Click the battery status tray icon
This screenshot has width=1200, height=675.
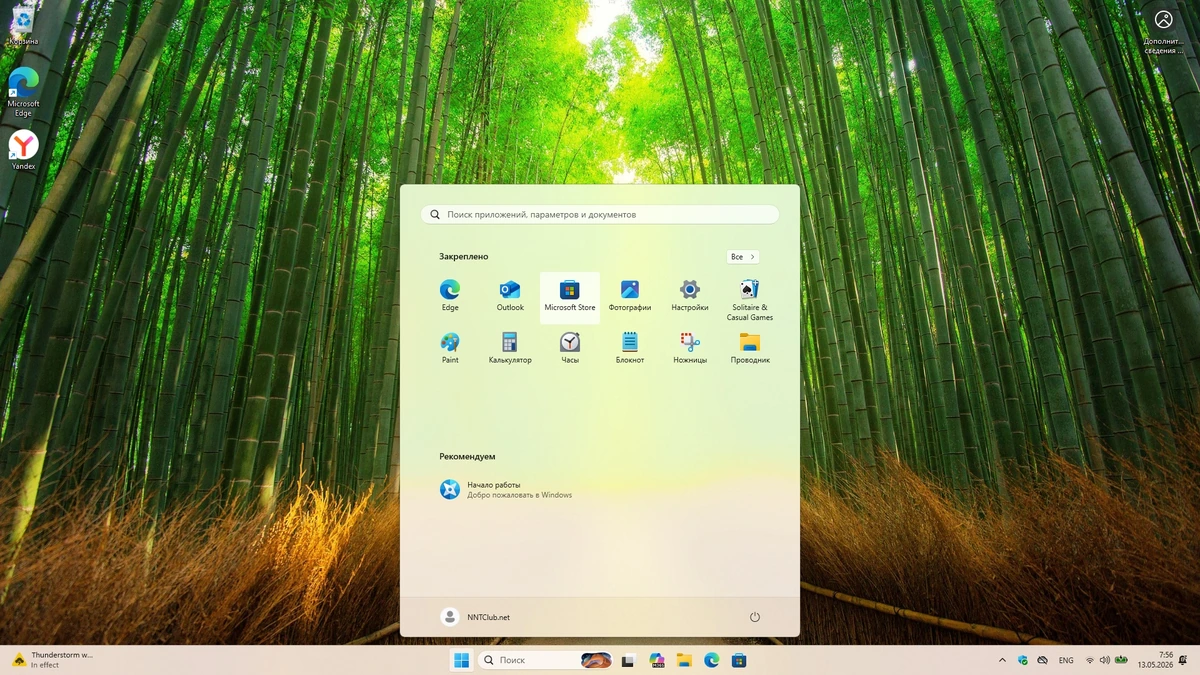(1123, 660)
